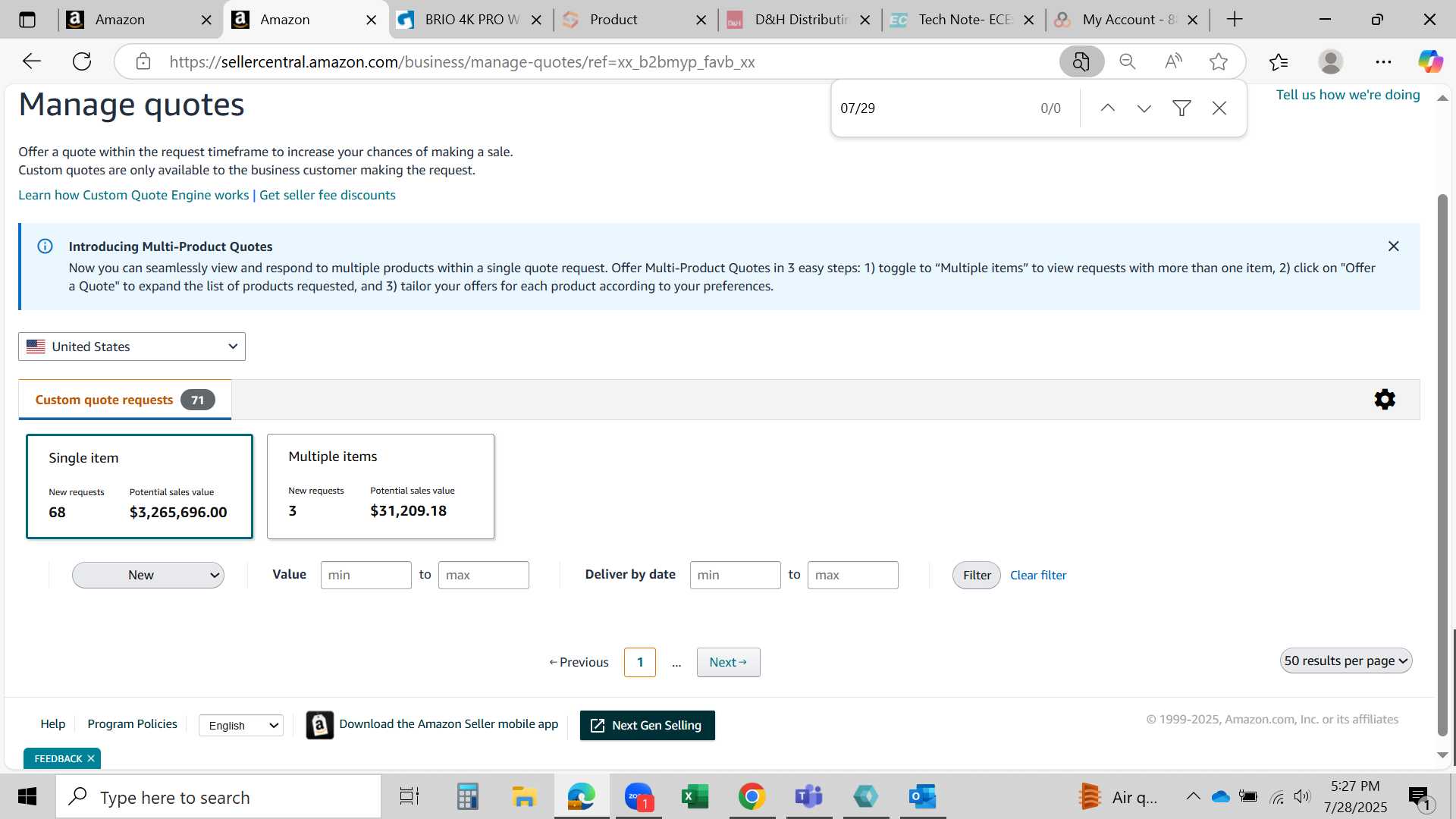Click the Deliver by date max field
The height and width of the screenshot is (819, 1456).
852,575
